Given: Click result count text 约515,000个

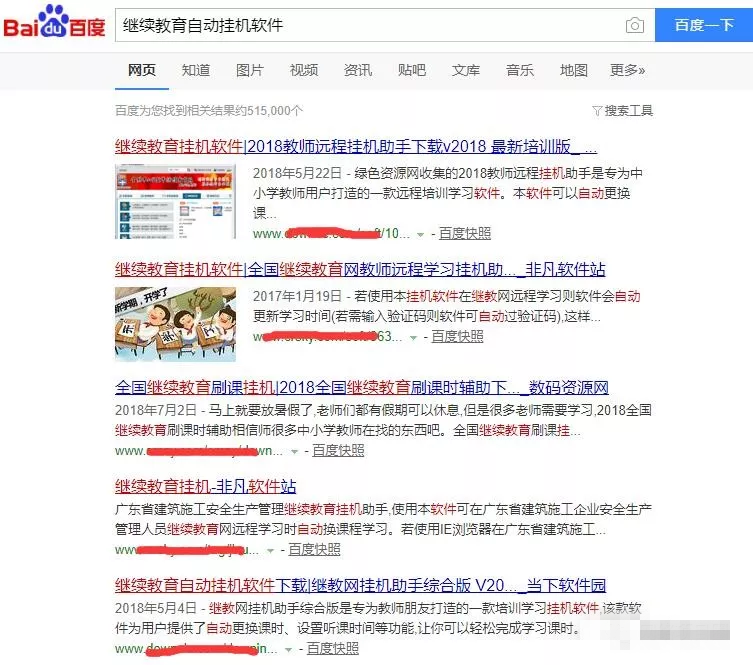Looking at the screenshot, I should pyautogui.click(x=268, y=111).
